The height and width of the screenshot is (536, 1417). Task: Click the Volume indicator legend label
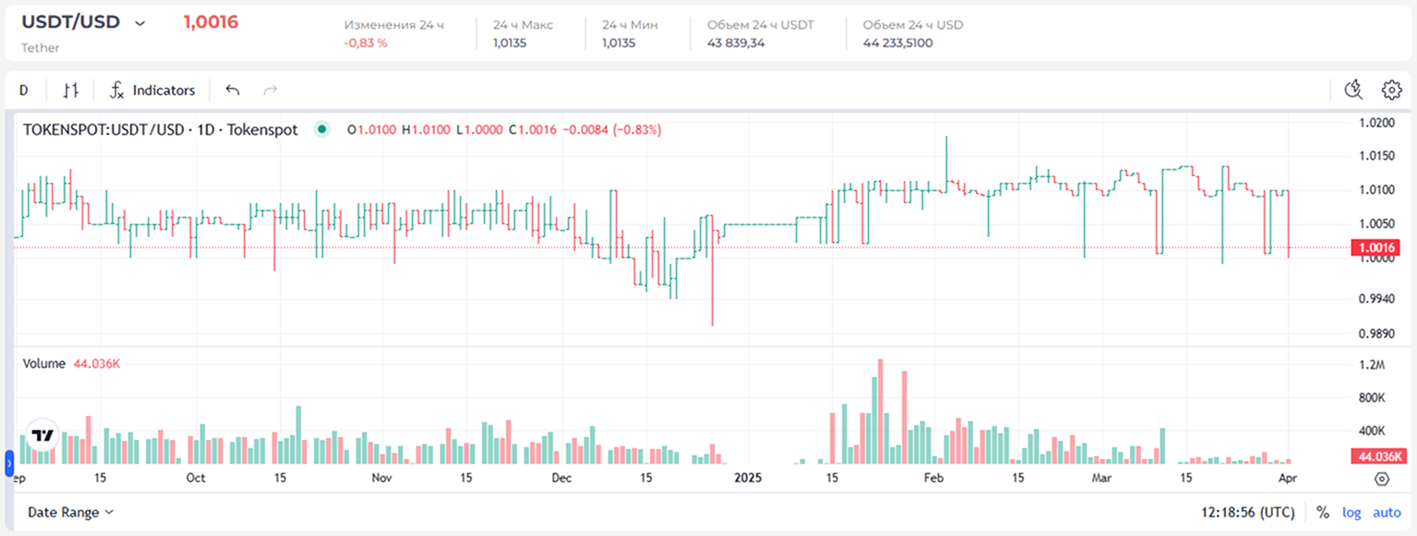44,364
